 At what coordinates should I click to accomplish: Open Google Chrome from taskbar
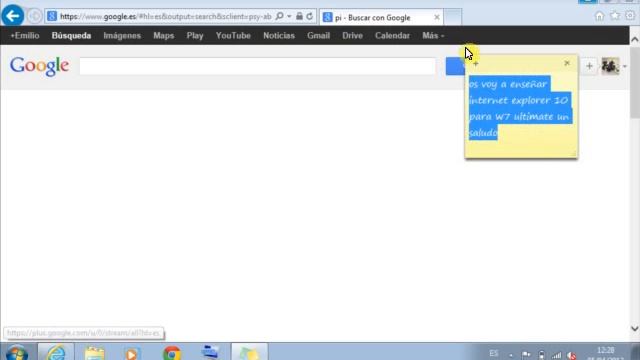(x=172, y=353)
